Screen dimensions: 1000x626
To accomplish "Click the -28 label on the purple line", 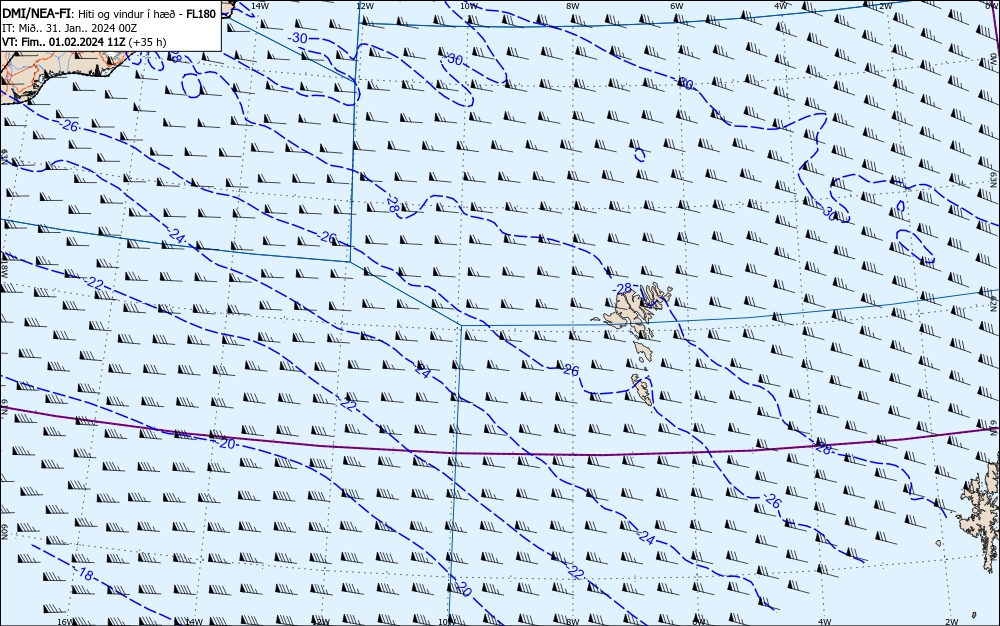I will 823,449.
